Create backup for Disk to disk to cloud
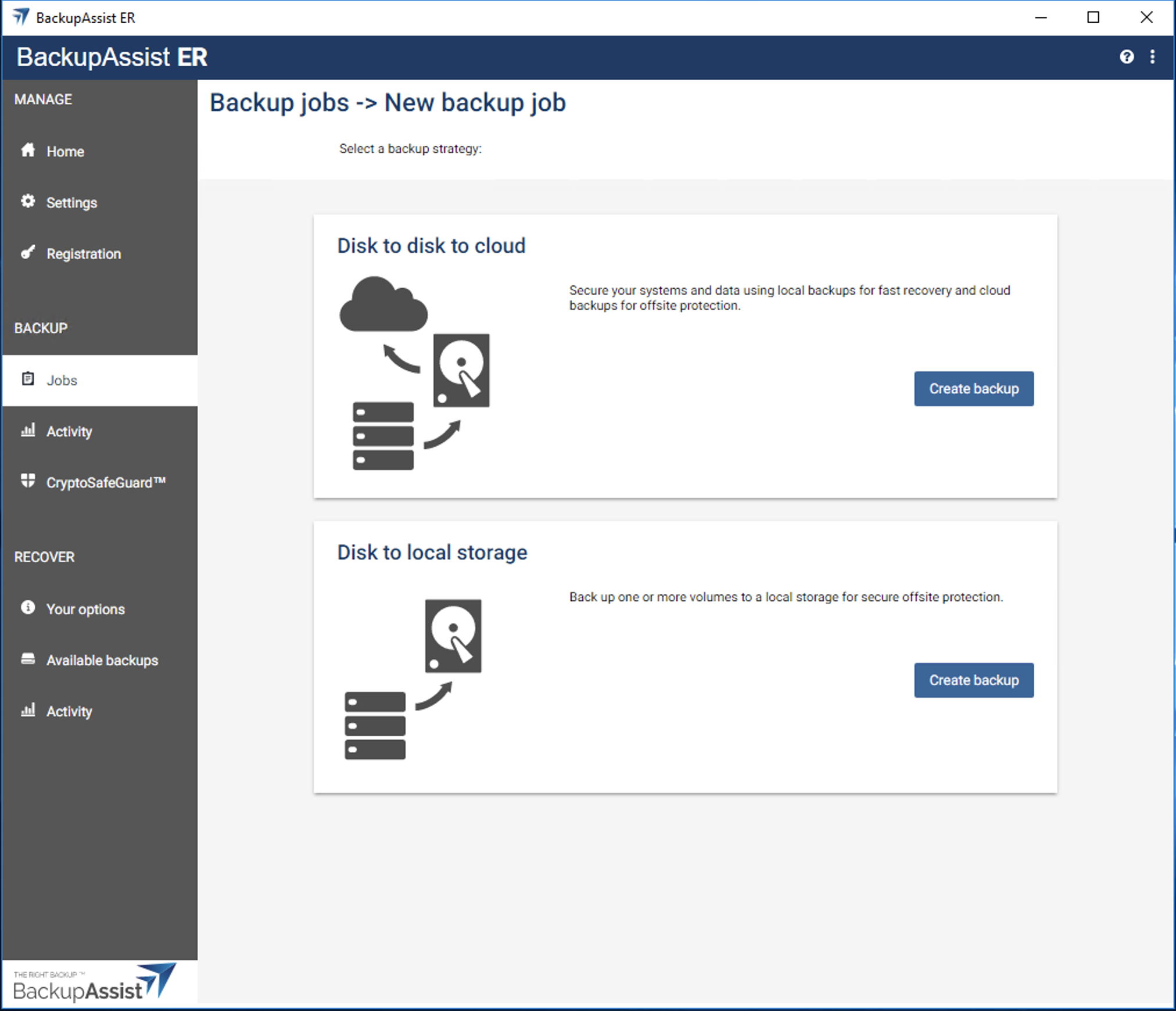 click(x=974, y=389)
